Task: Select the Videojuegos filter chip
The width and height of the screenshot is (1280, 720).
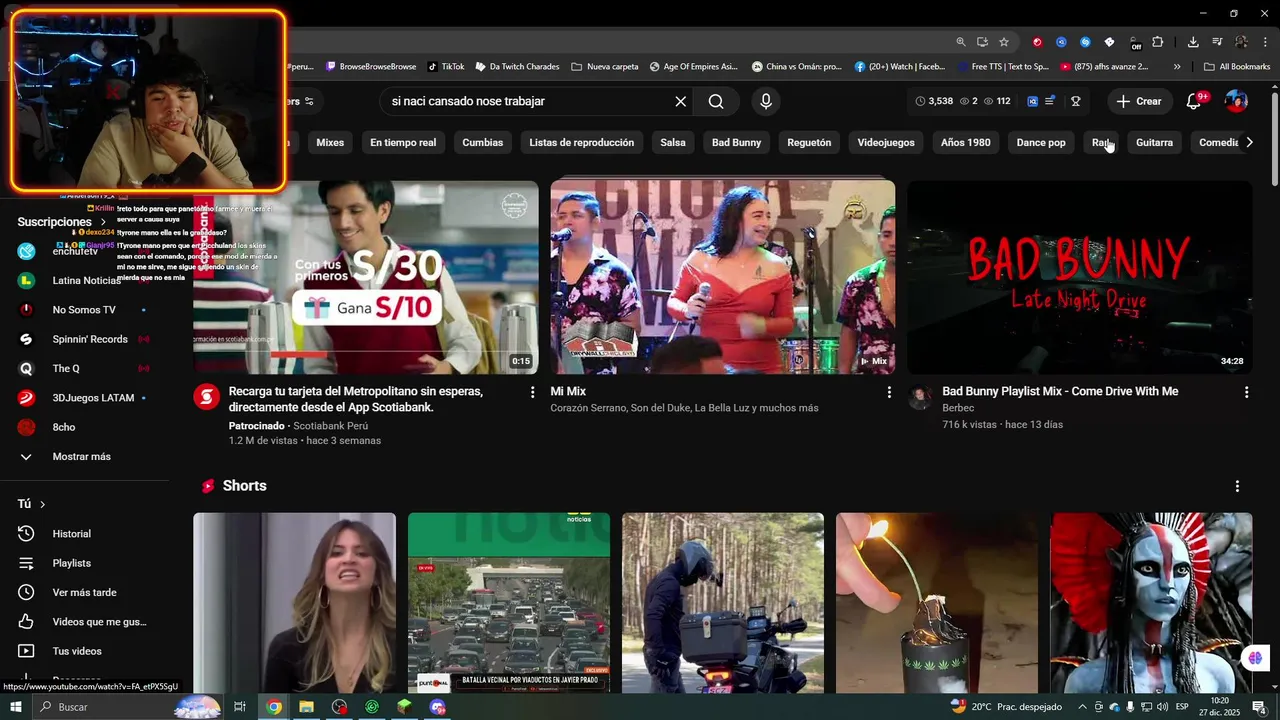Action: point(886,142)
